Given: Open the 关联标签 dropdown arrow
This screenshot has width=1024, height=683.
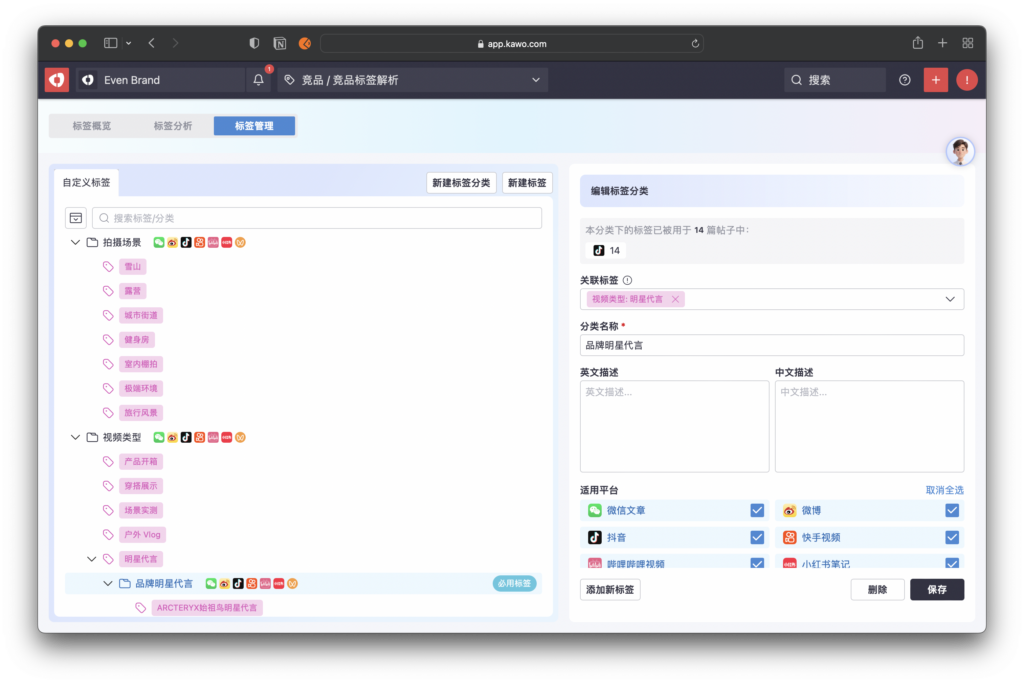Looking at the screenshot, I should click(x=949, y=299).
